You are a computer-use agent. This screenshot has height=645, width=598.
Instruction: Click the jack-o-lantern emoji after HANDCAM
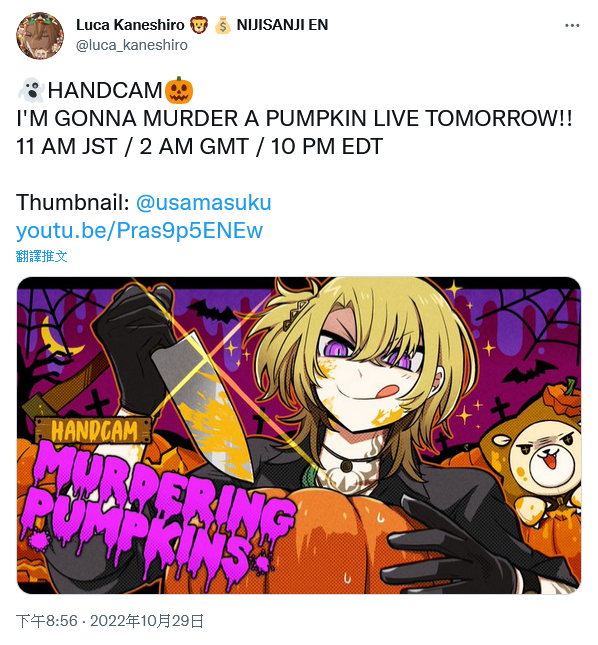178,90
